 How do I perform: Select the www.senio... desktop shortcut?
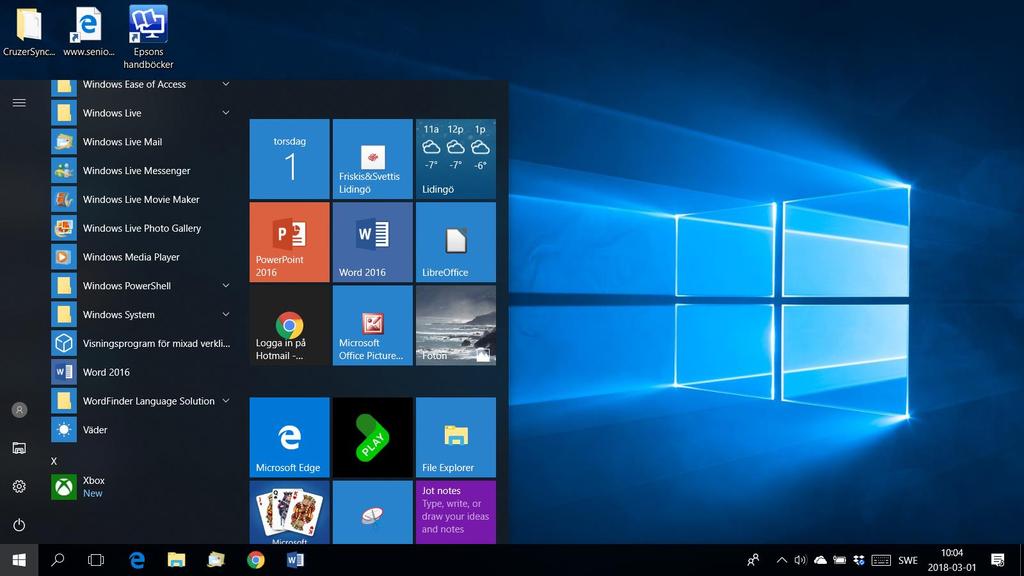click(89, 31)
